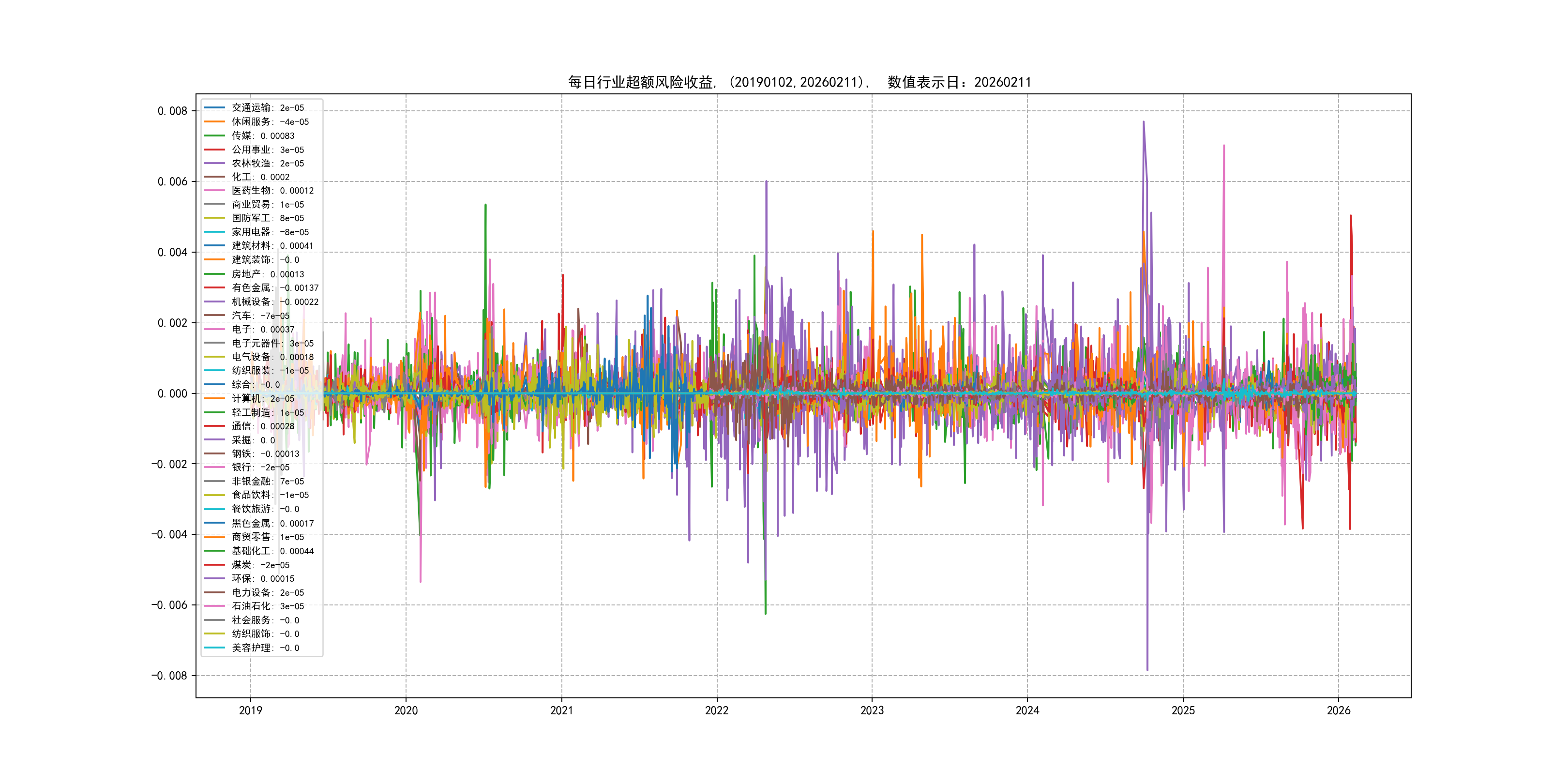Image resolution: width=1568 pixels, height=784 pixels.
Task: Click the 食品饮料 legend color line
Action: tap(214, 495)
